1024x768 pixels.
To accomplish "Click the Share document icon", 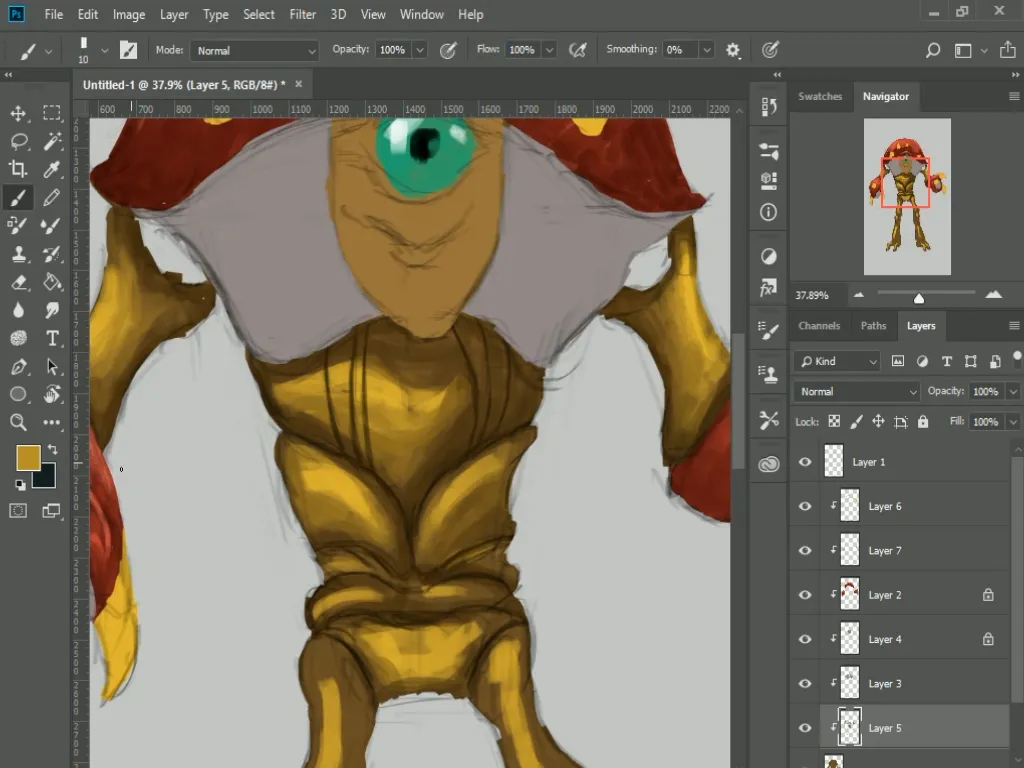I will (1008, 50).
